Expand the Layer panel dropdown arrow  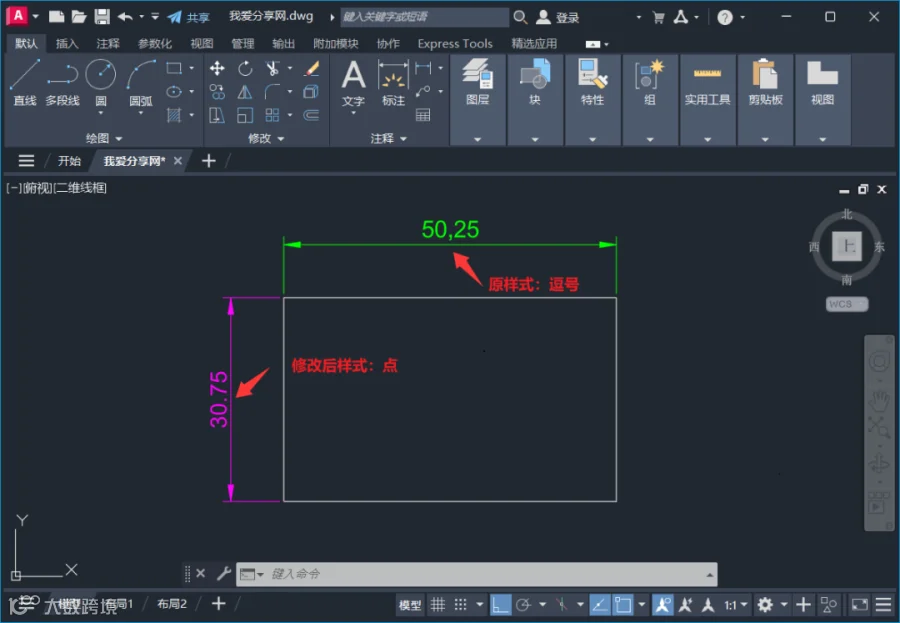478,140
